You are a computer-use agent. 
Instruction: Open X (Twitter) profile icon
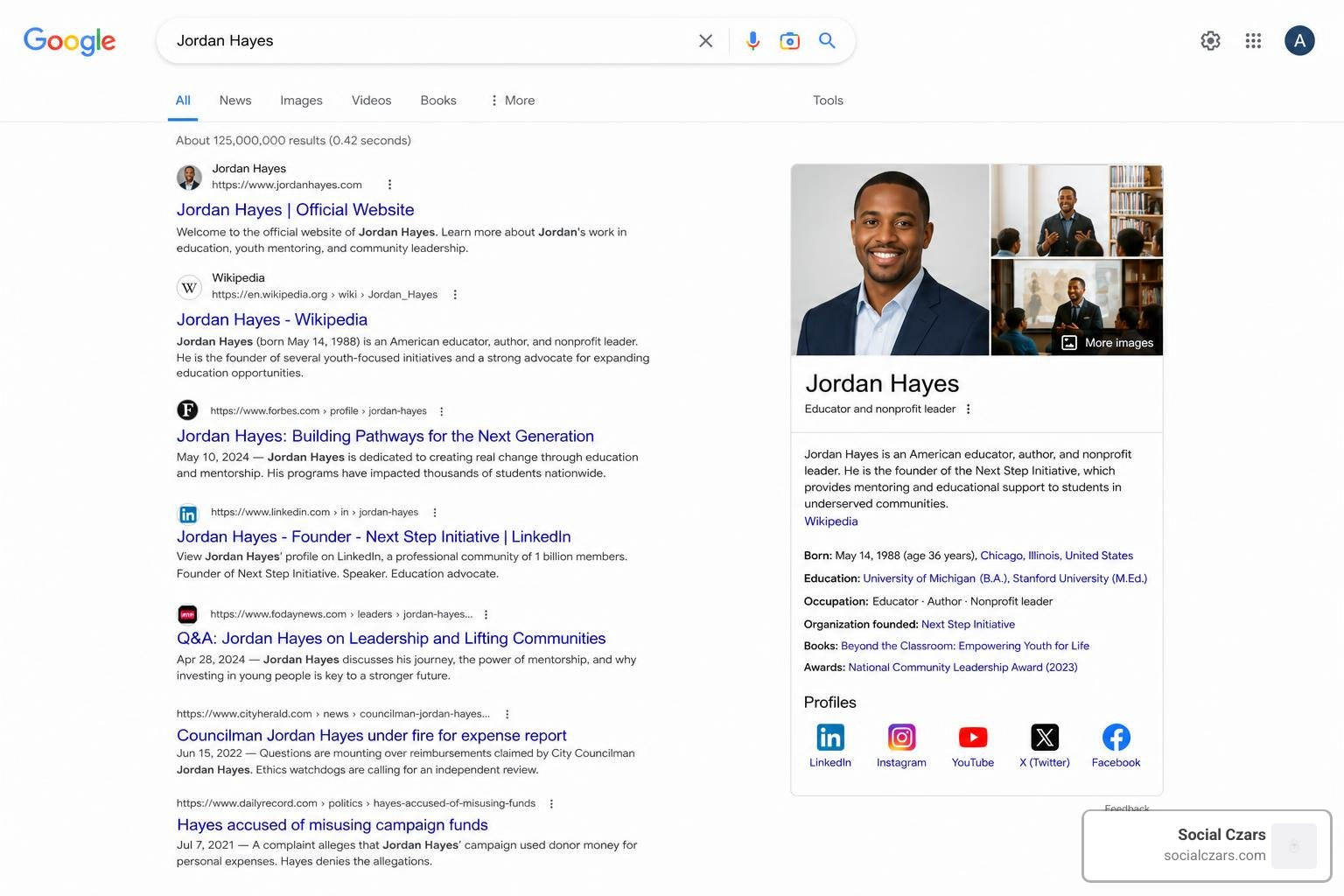tap(1045, 737)
